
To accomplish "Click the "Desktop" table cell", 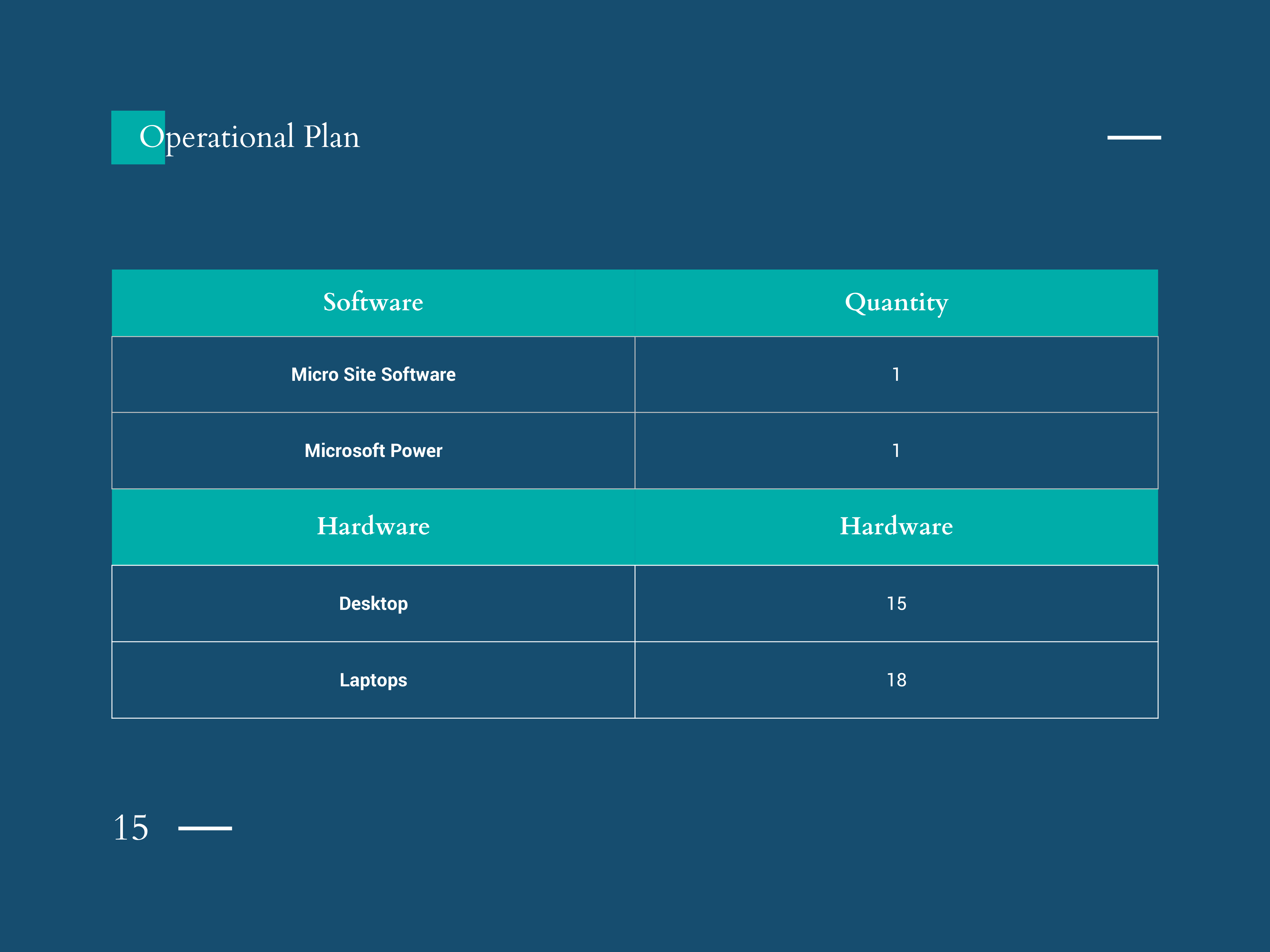I will click(x=373, y=603).
